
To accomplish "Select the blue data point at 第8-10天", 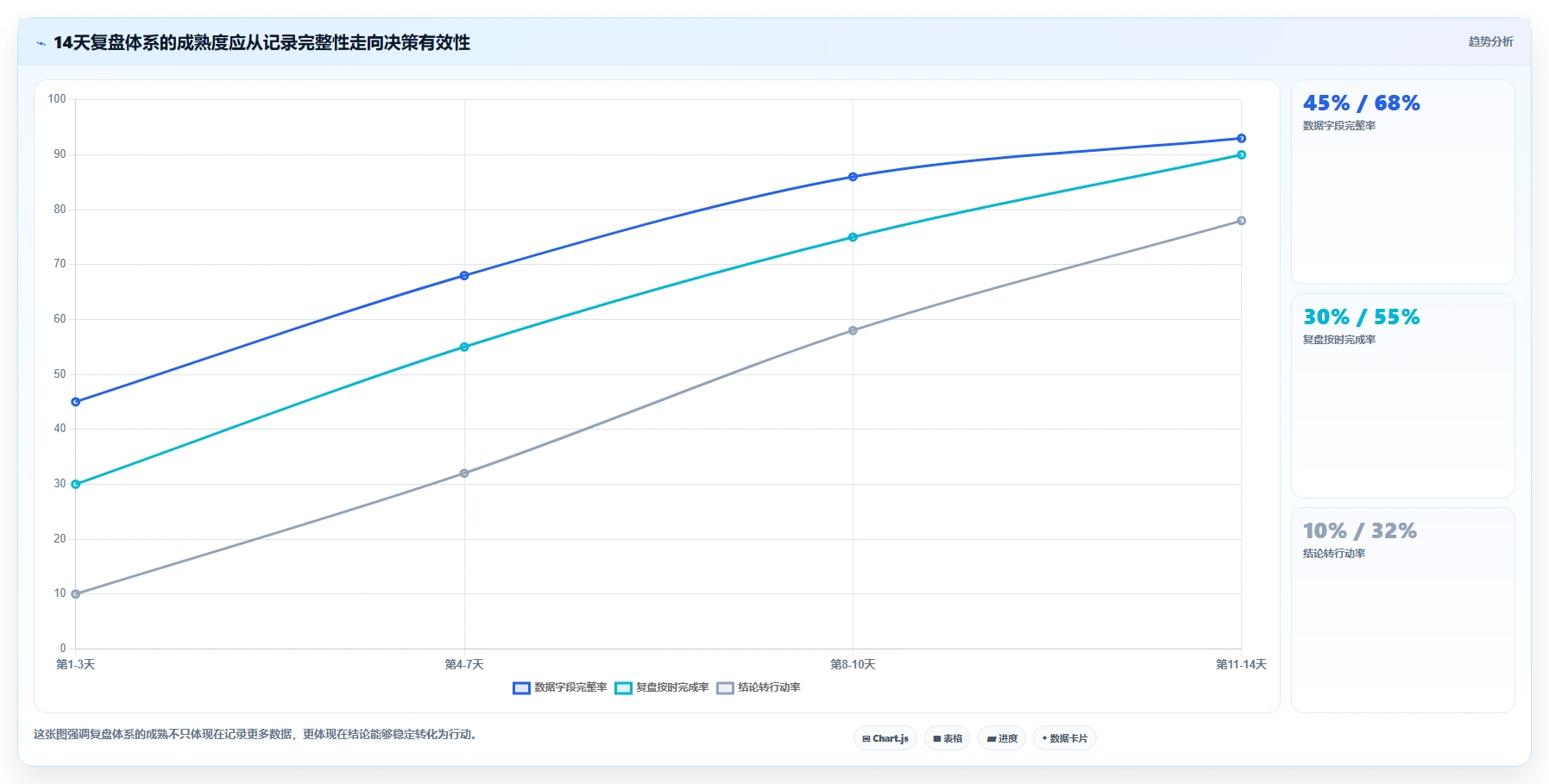I will click(853, 177).
